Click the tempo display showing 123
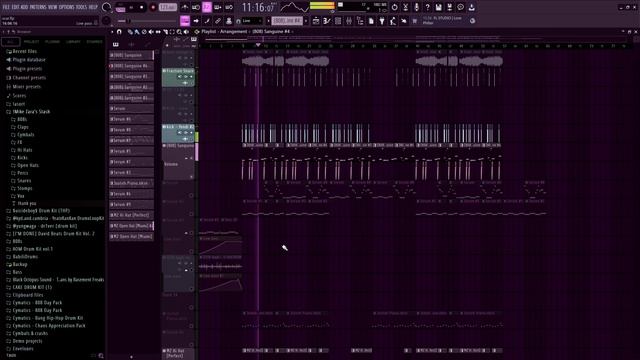 (x=168, y=7)
